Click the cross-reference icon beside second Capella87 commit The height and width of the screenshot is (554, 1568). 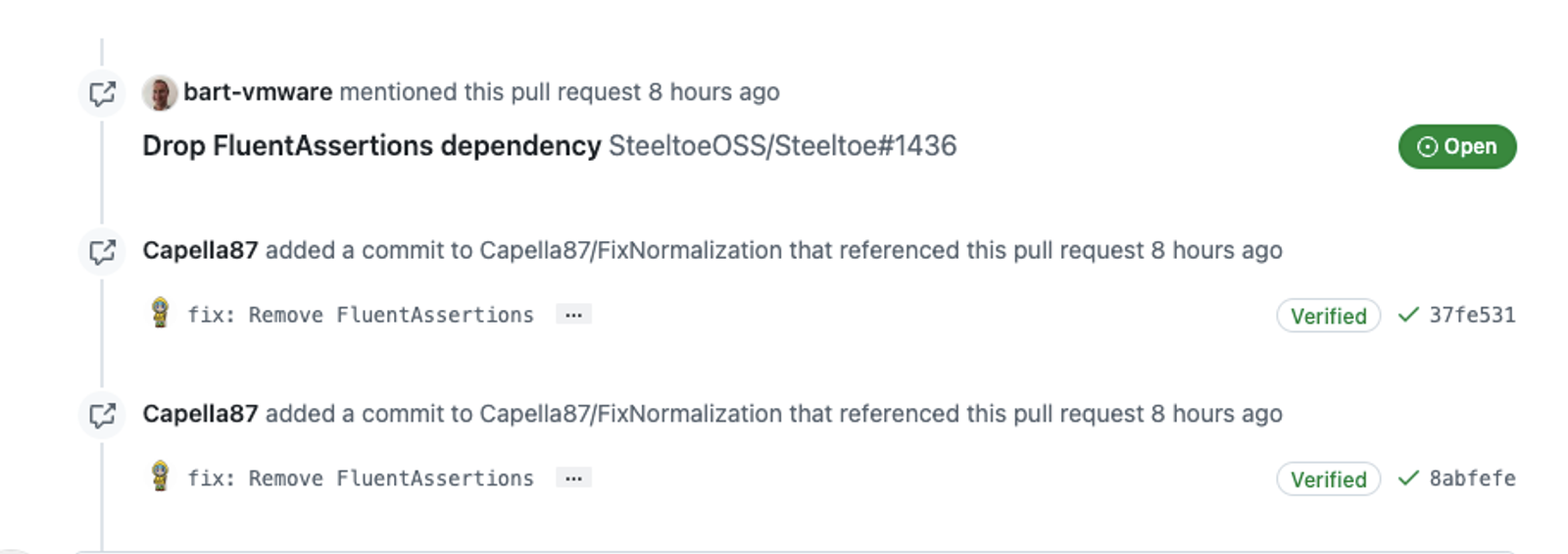[102, 416]
